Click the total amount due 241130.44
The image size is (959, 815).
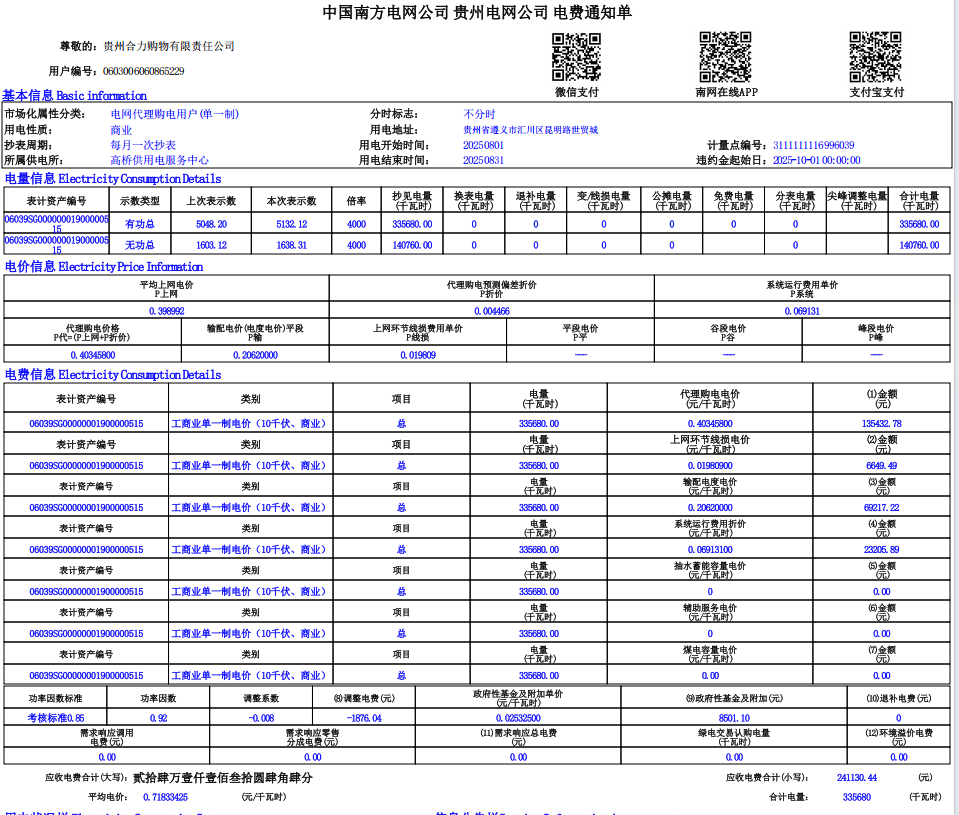pyautogui.click(x=856, y=777)
